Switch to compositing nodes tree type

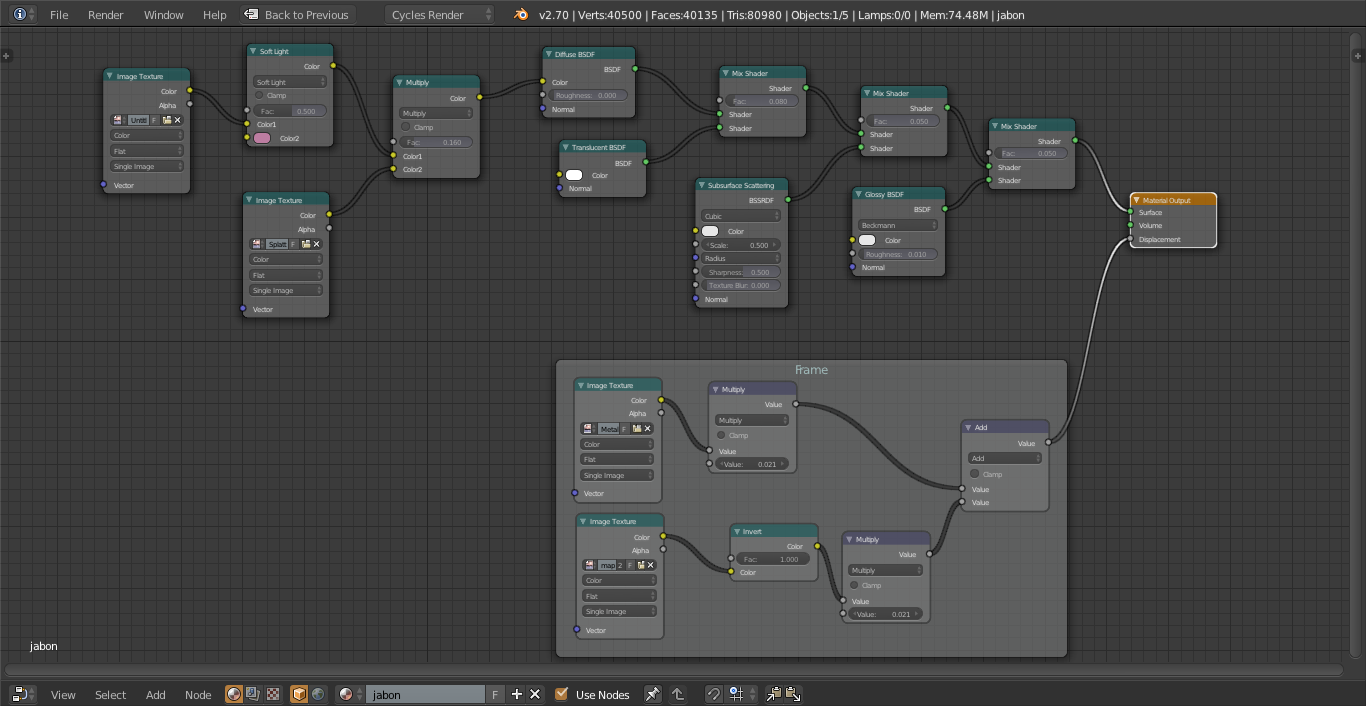[253, 694]
